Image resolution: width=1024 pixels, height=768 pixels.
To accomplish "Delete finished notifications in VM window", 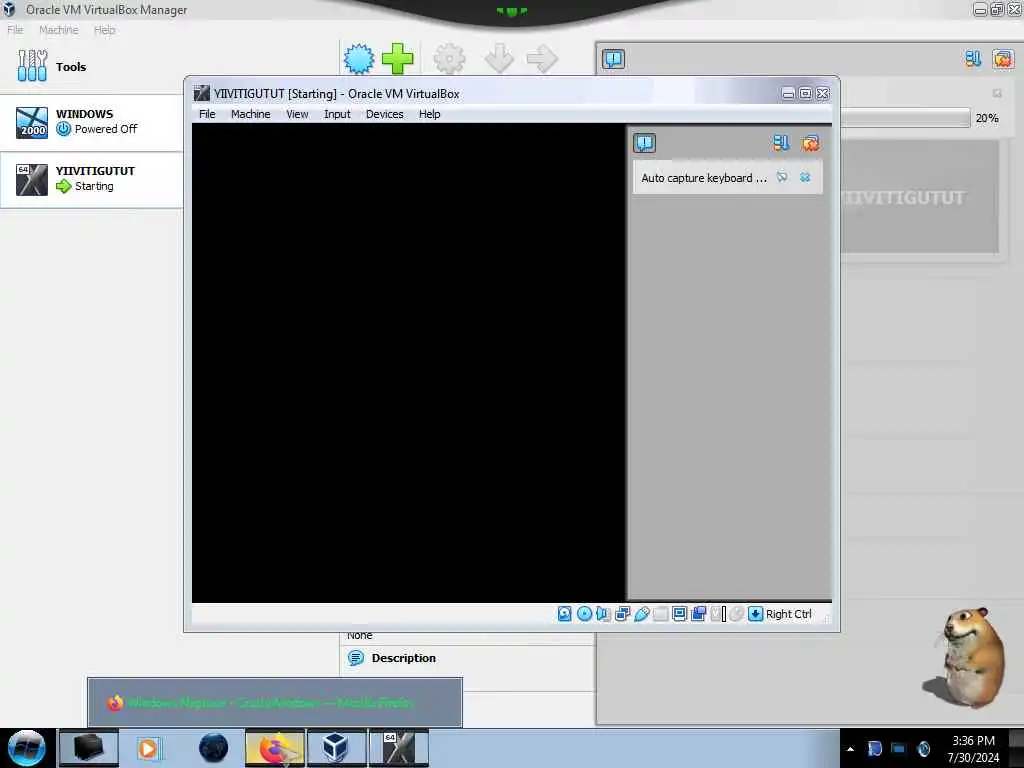I will tap(810, 143).
